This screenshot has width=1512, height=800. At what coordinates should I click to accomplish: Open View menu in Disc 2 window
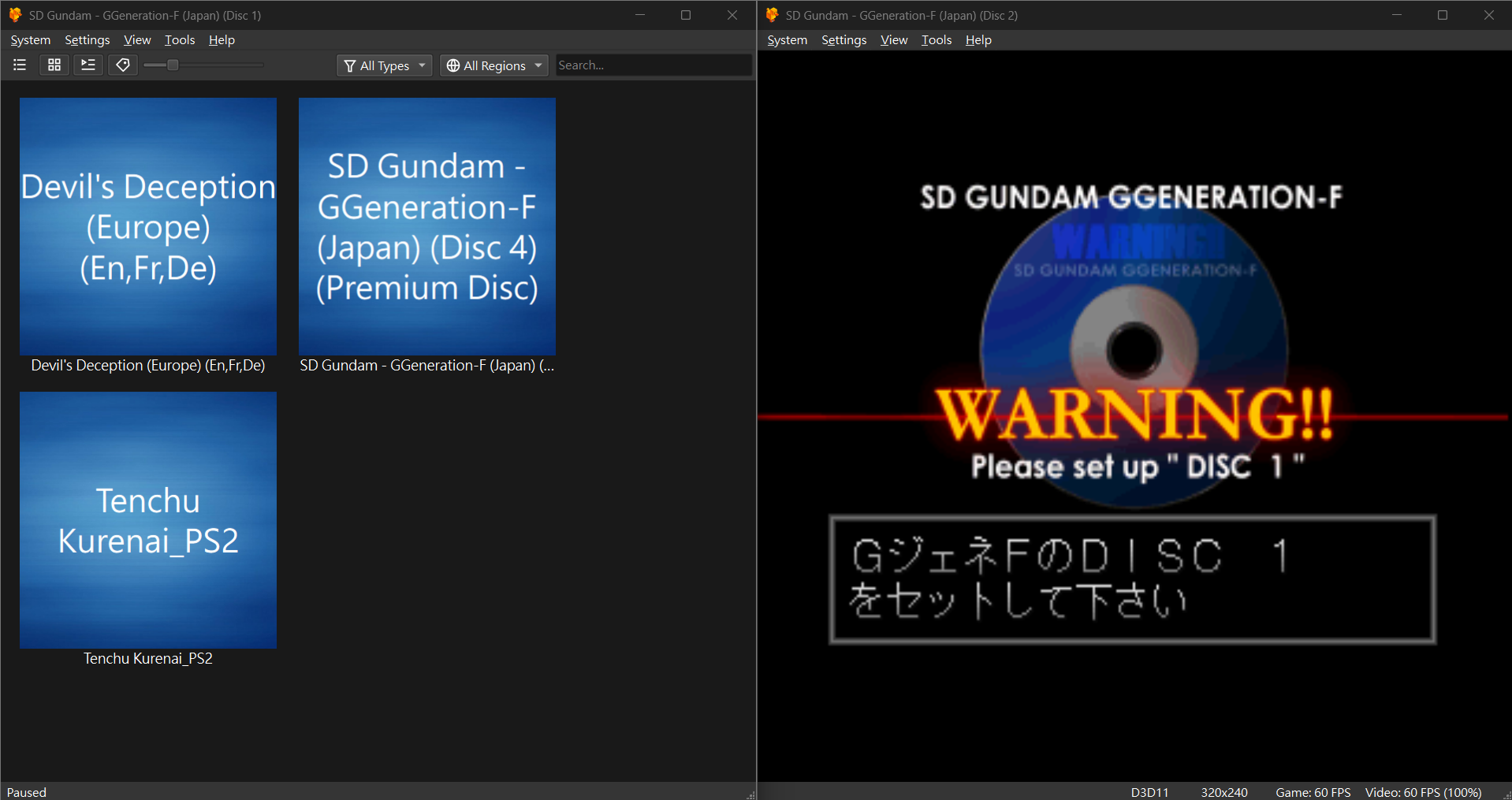tap(894, 40)
